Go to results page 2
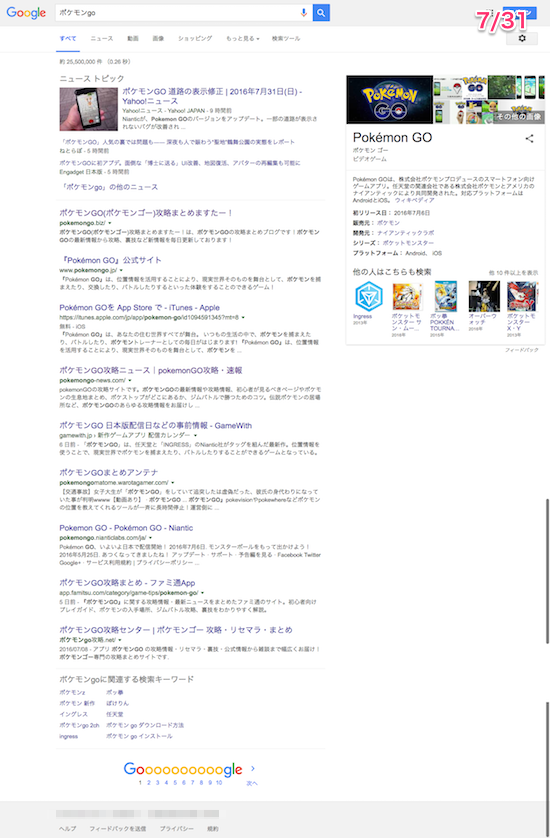Viewport: 550px width, 838px height. [149, 782]
